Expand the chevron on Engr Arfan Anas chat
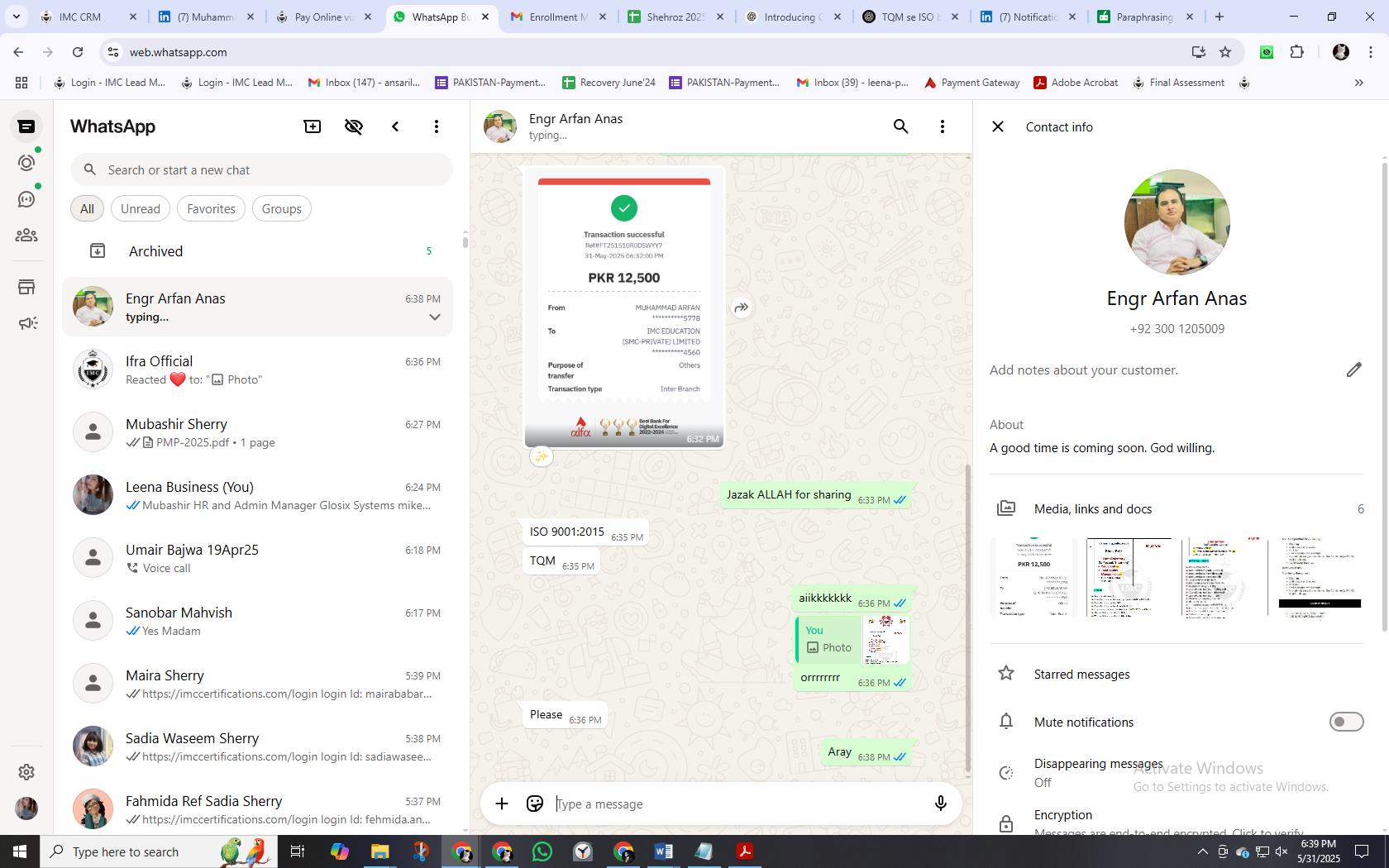 point(435,317)
